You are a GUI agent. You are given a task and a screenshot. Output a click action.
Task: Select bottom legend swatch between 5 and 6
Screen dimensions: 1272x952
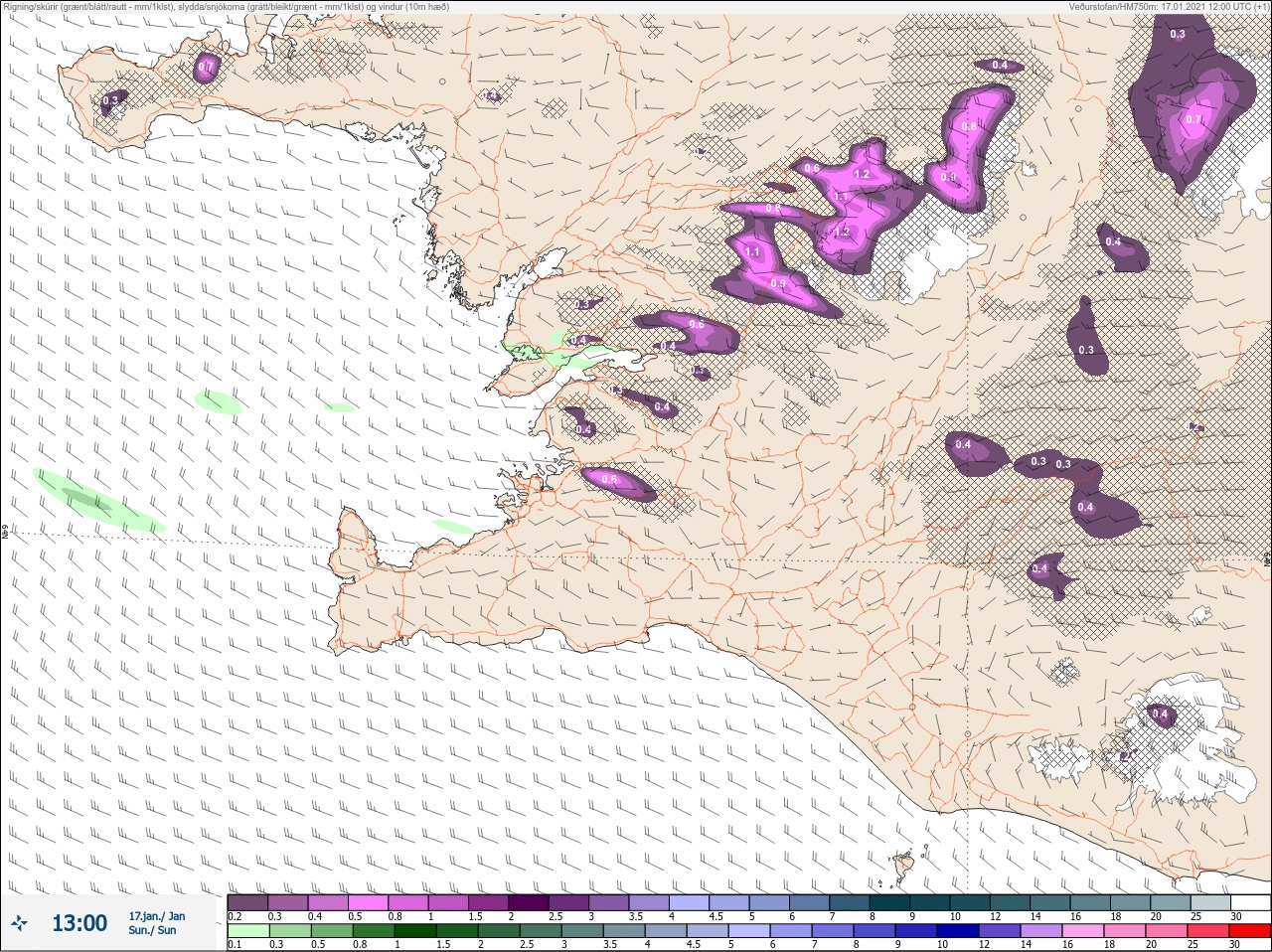pyautogui.click(x=747, y=931)
